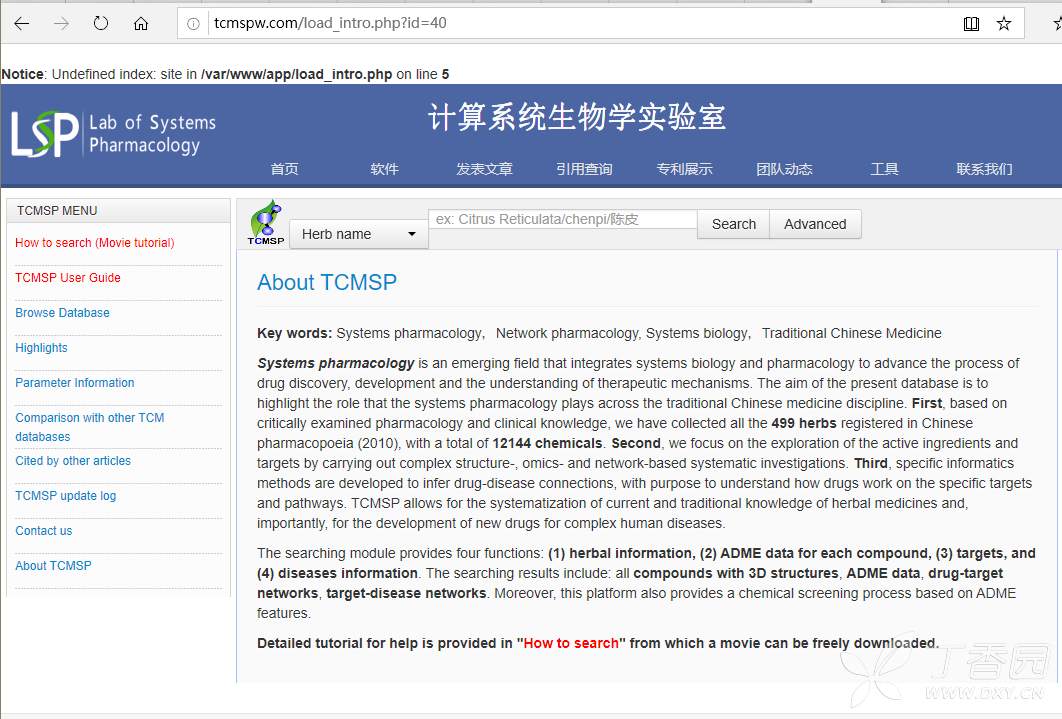Image resolution: width=1062 pixels, height=719 pixels.
Task: Open TCMSP update log link
Action: coord(66,496)
